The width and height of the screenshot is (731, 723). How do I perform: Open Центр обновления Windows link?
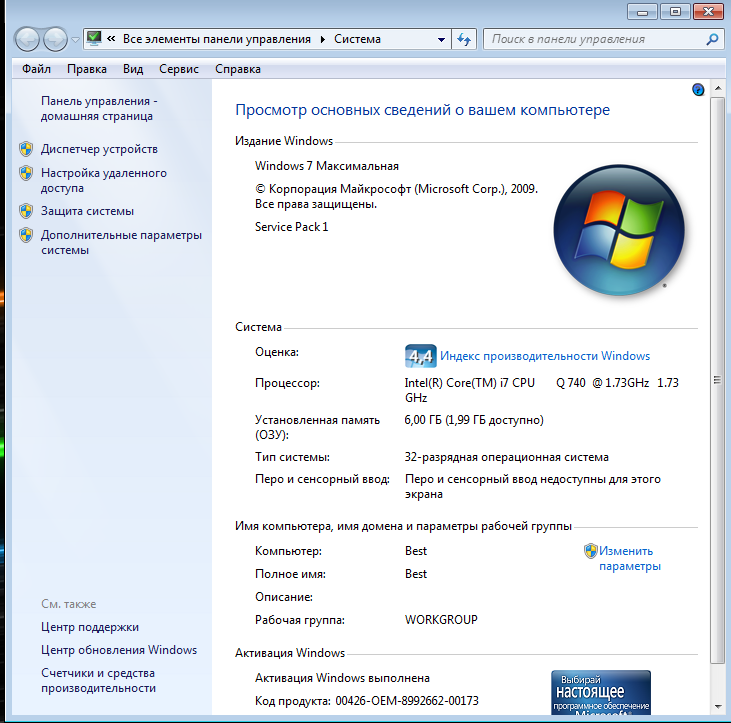119,650
